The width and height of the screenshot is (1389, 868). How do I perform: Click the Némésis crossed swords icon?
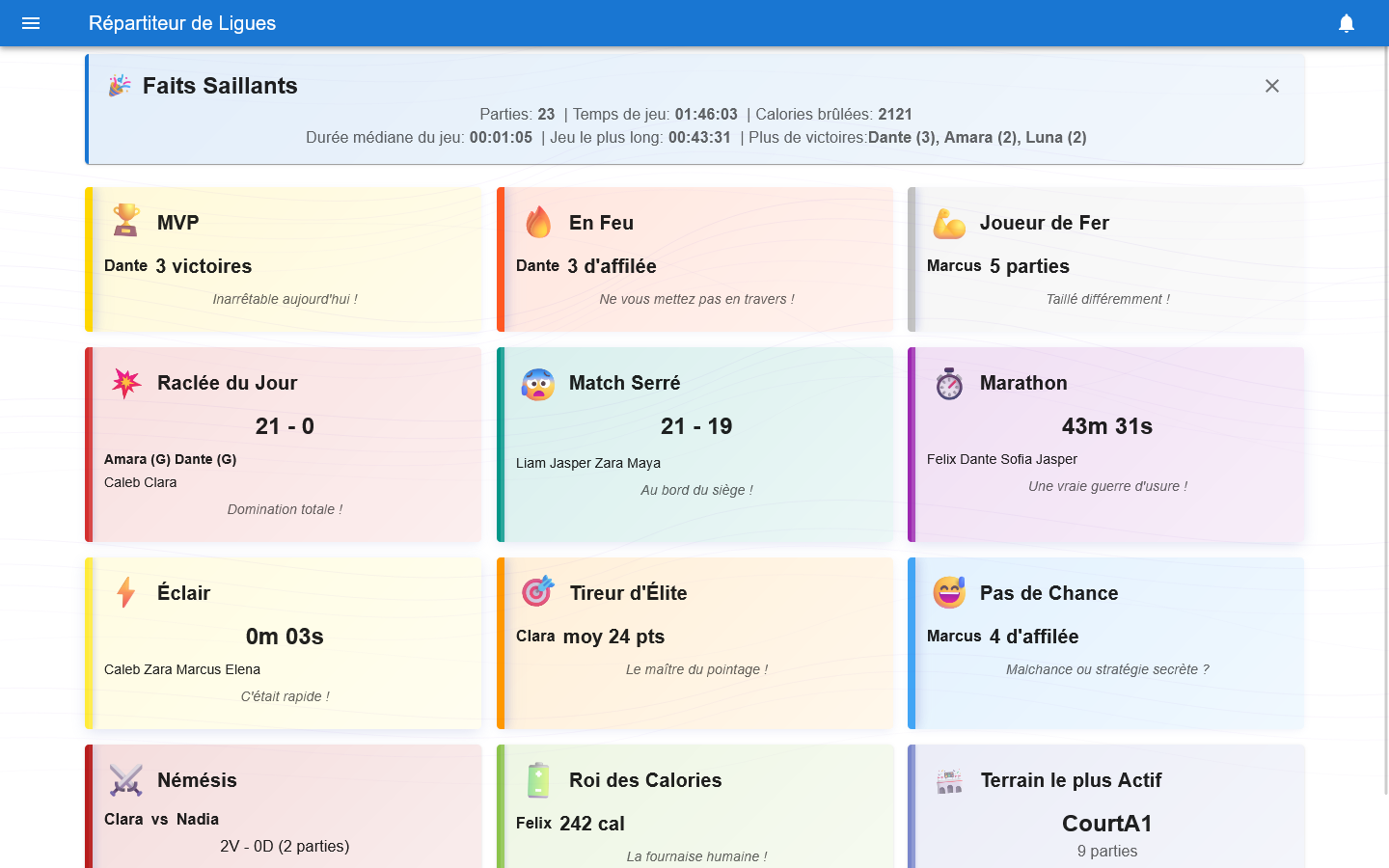(126, 780)
